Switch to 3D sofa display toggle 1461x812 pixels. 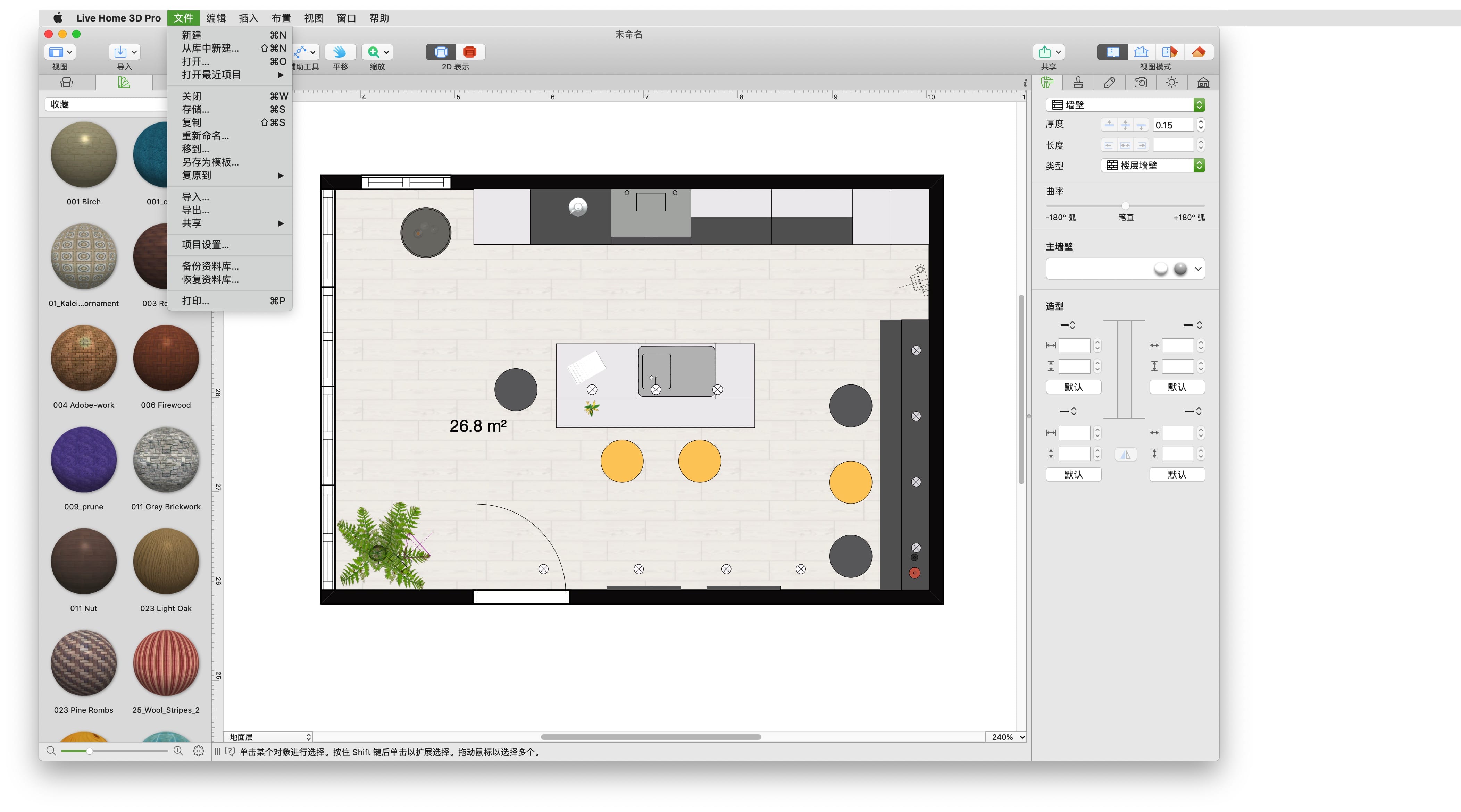point(470,52)
